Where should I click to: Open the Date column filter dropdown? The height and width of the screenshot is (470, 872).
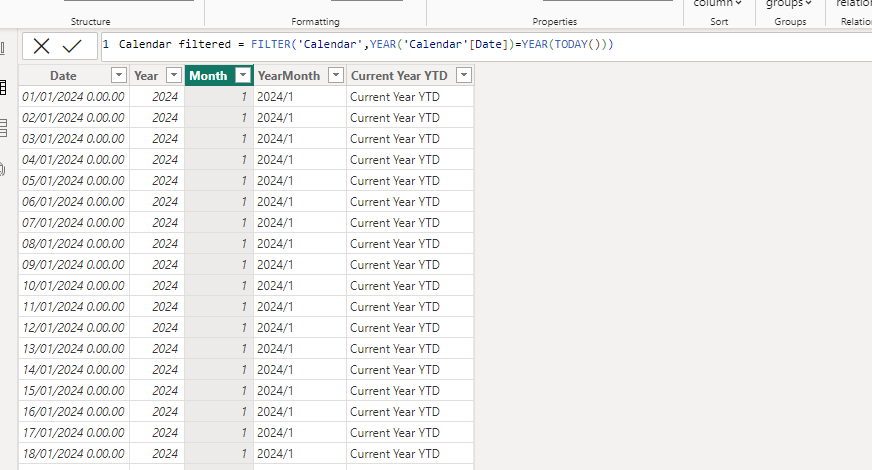click(118, 75)
